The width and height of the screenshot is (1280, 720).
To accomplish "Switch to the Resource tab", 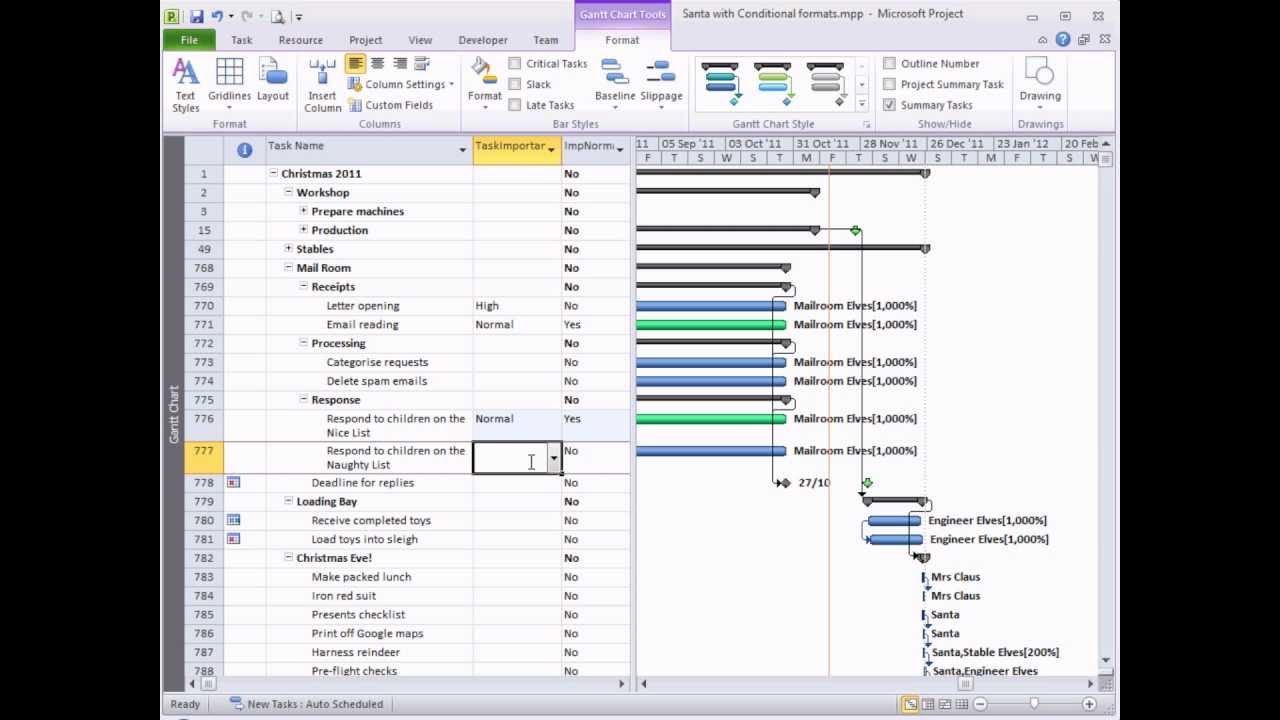I will (300, 40).
